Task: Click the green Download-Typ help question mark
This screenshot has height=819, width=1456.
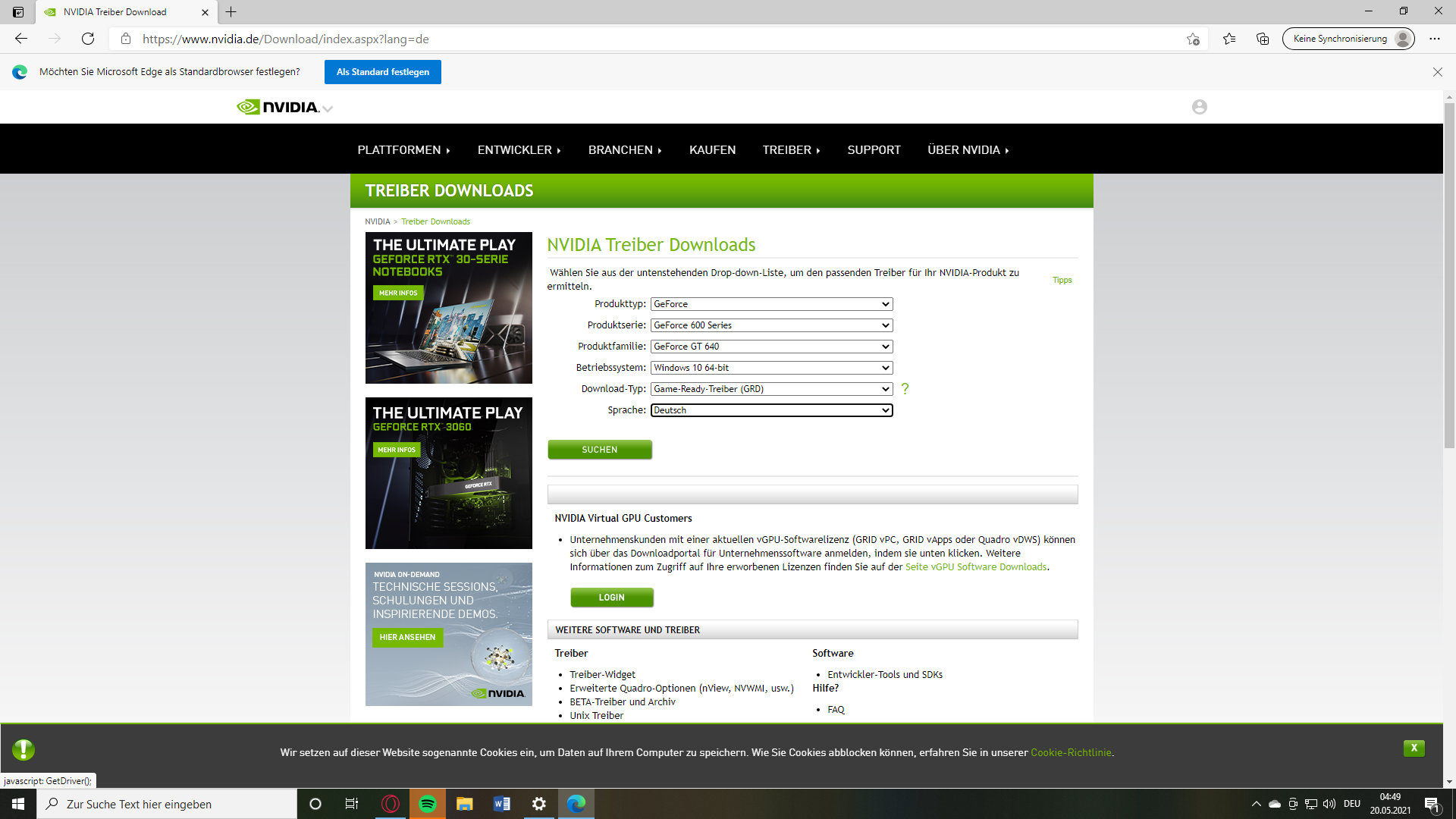Action: [905, 388]
